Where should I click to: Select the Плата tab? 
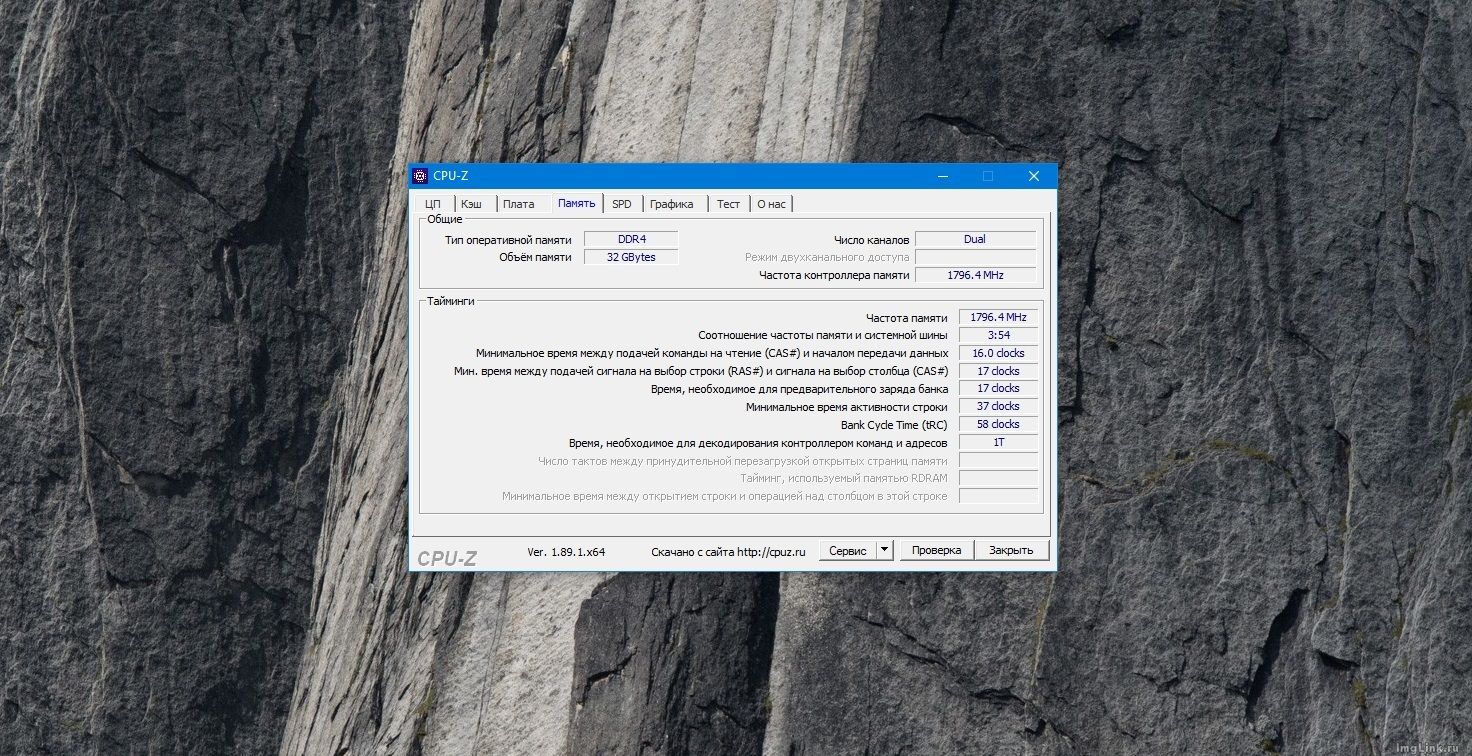[518, 204]
